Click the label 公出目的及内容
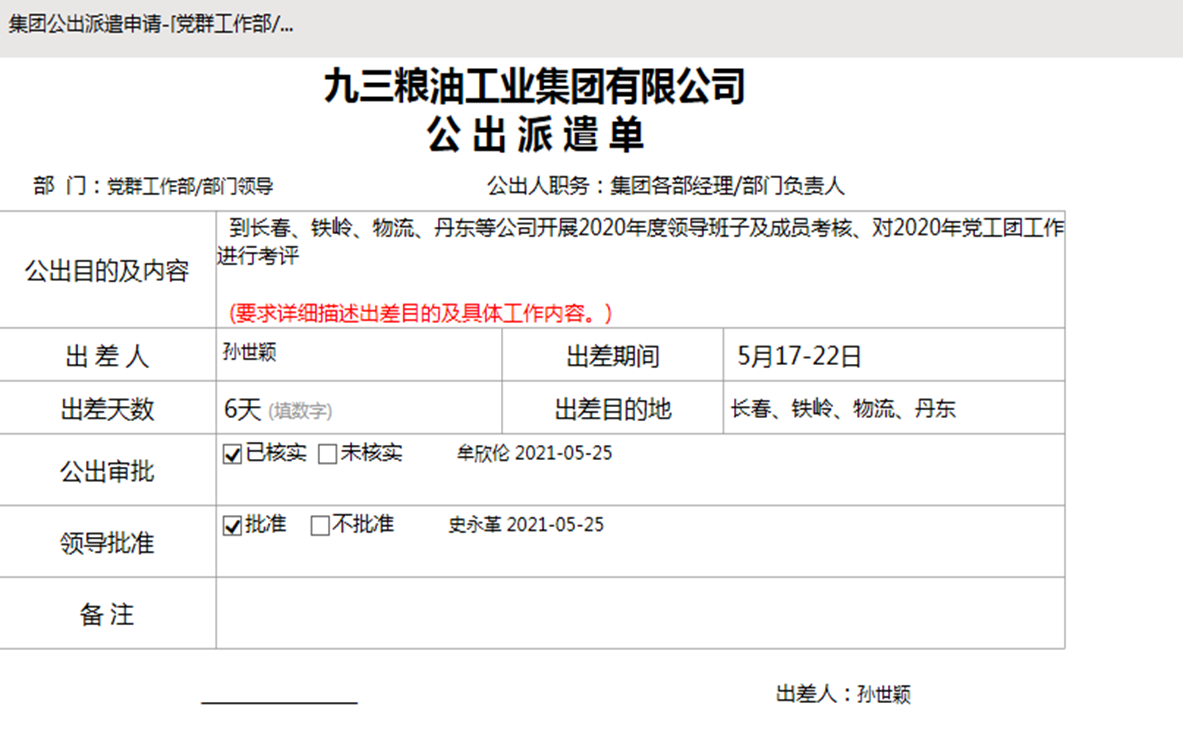The image size is (1183, 743). tap(107, 271)
